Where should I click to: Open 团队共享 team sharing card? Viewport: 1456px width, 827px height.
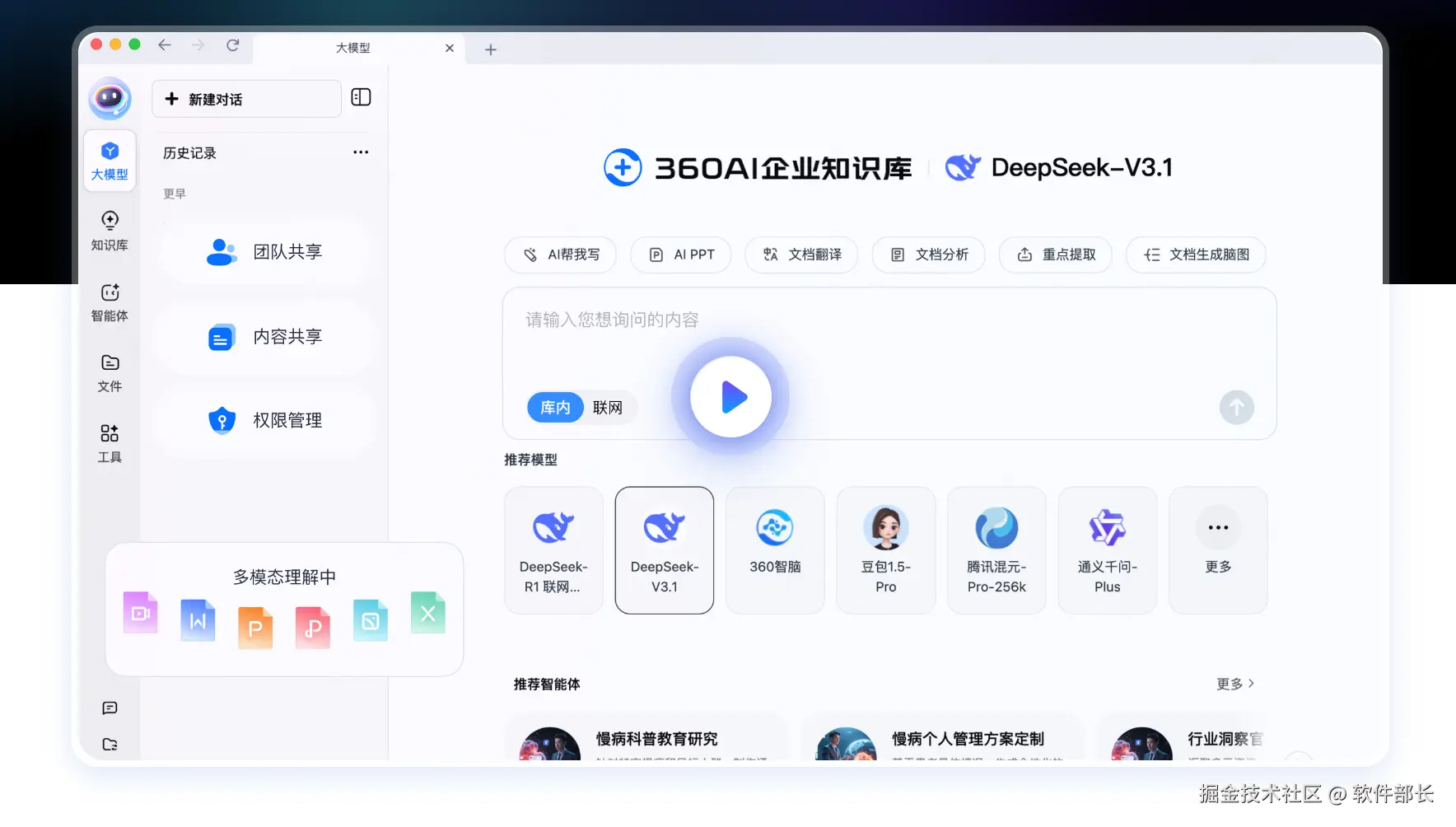point(264,252)
